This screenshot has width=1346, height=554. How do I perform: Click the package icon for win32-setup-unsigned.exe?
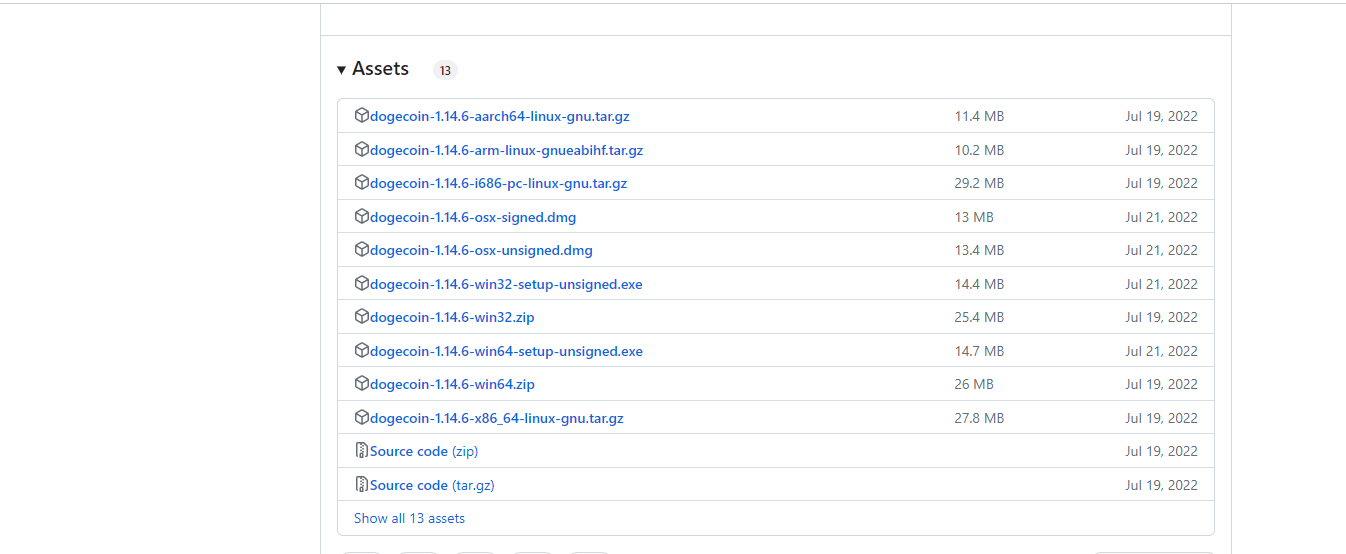point(362,283)
